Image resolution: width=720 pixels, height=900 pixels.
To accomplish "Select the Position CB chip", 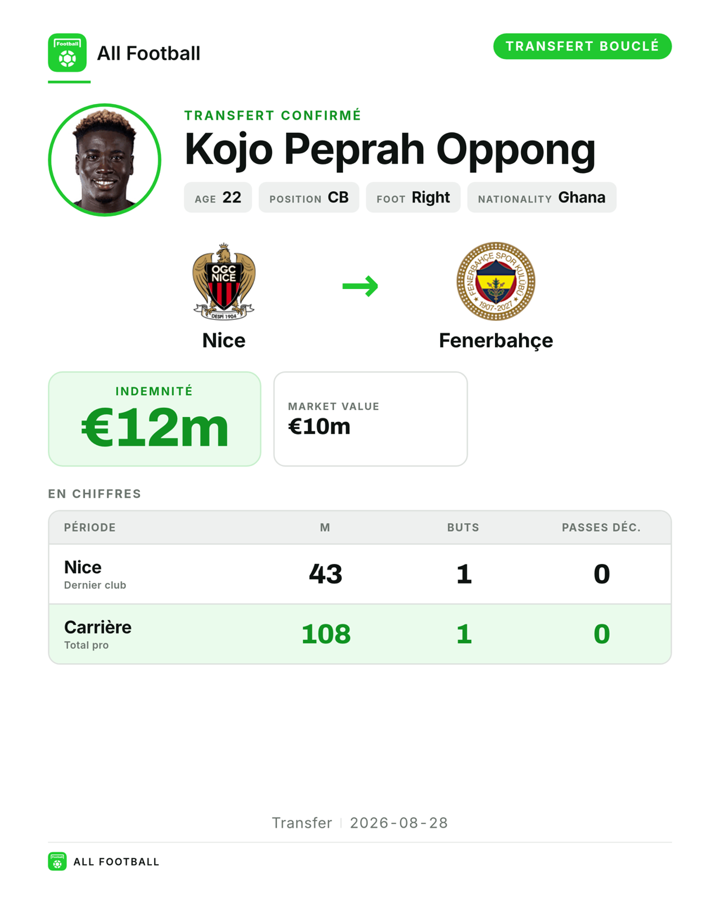I will (x=309, y=197).
